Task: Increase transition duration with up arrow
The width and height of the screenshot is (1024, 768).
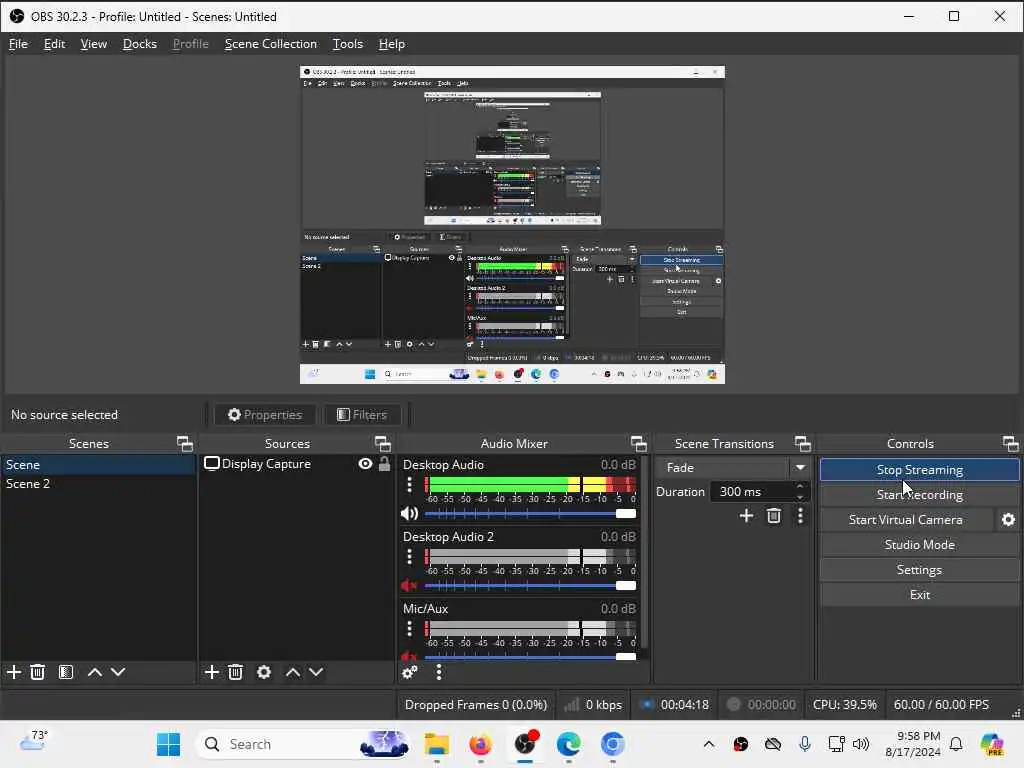Action: 800,487
